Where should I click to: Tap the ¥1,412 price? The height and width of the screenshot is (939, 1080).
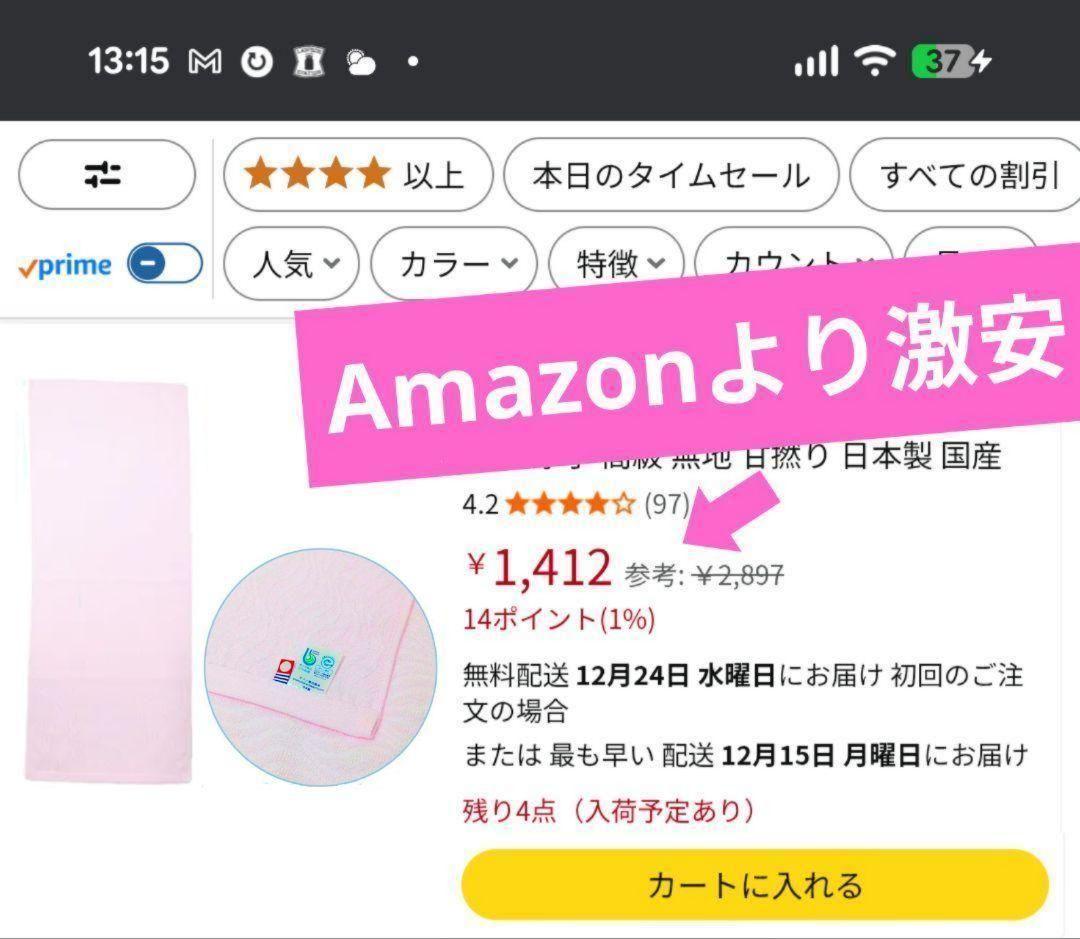540,568
